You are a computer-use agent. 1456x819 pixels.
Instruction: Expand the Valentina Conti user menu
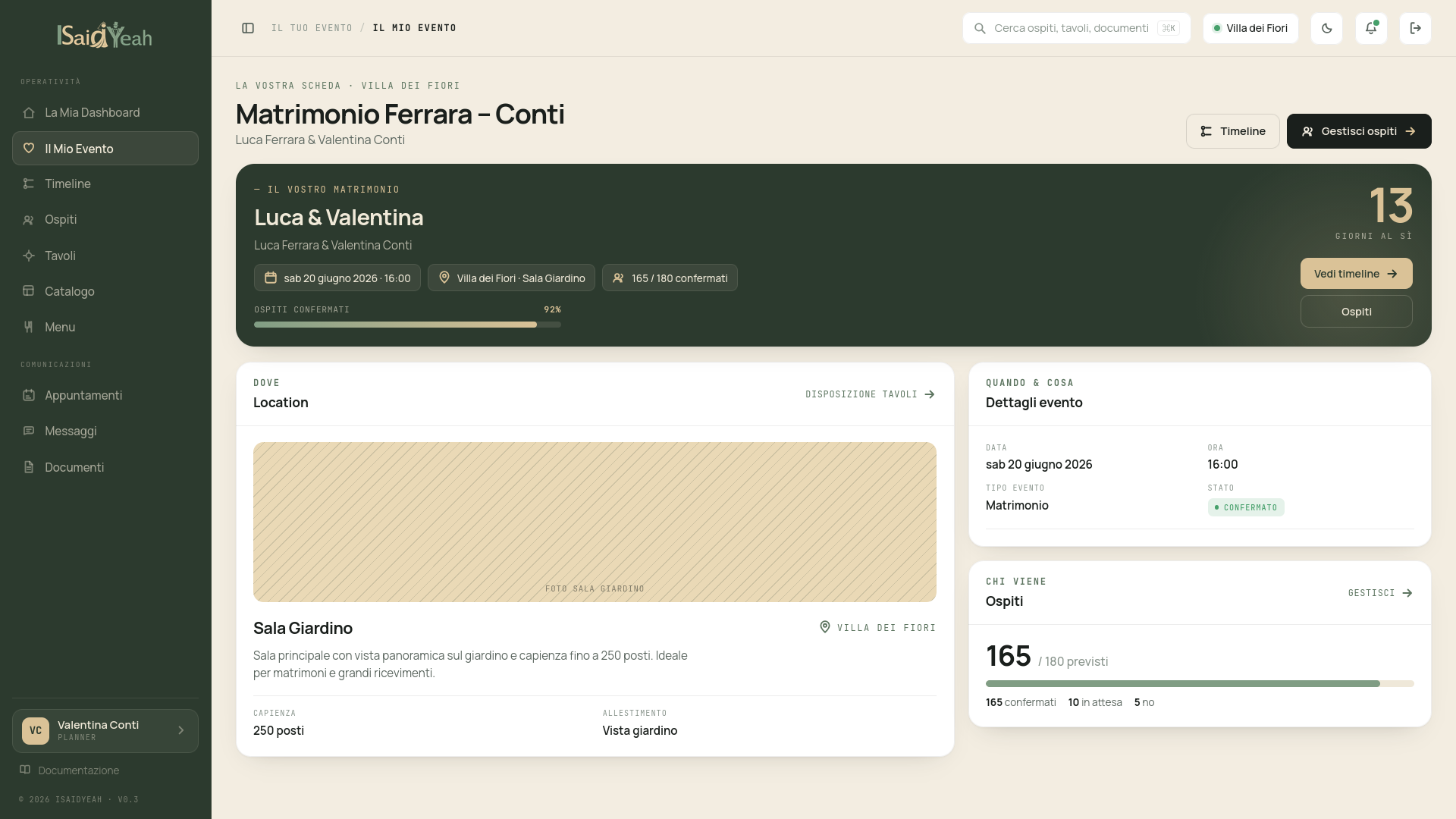coord(105,731)
